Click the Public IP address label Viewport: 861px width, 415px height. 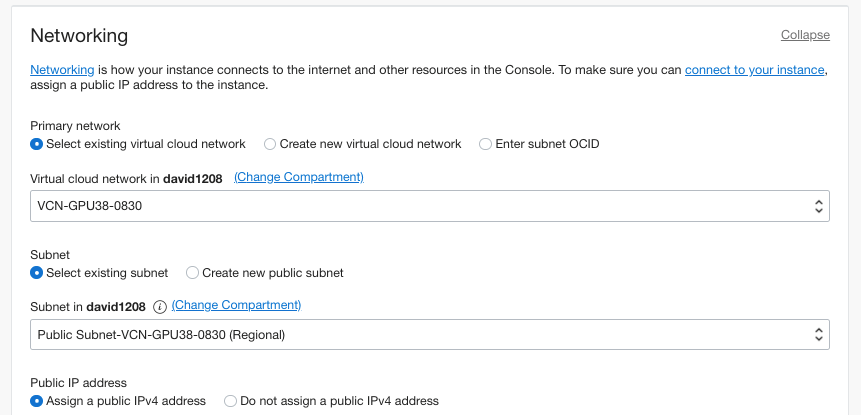coord(78,383)
